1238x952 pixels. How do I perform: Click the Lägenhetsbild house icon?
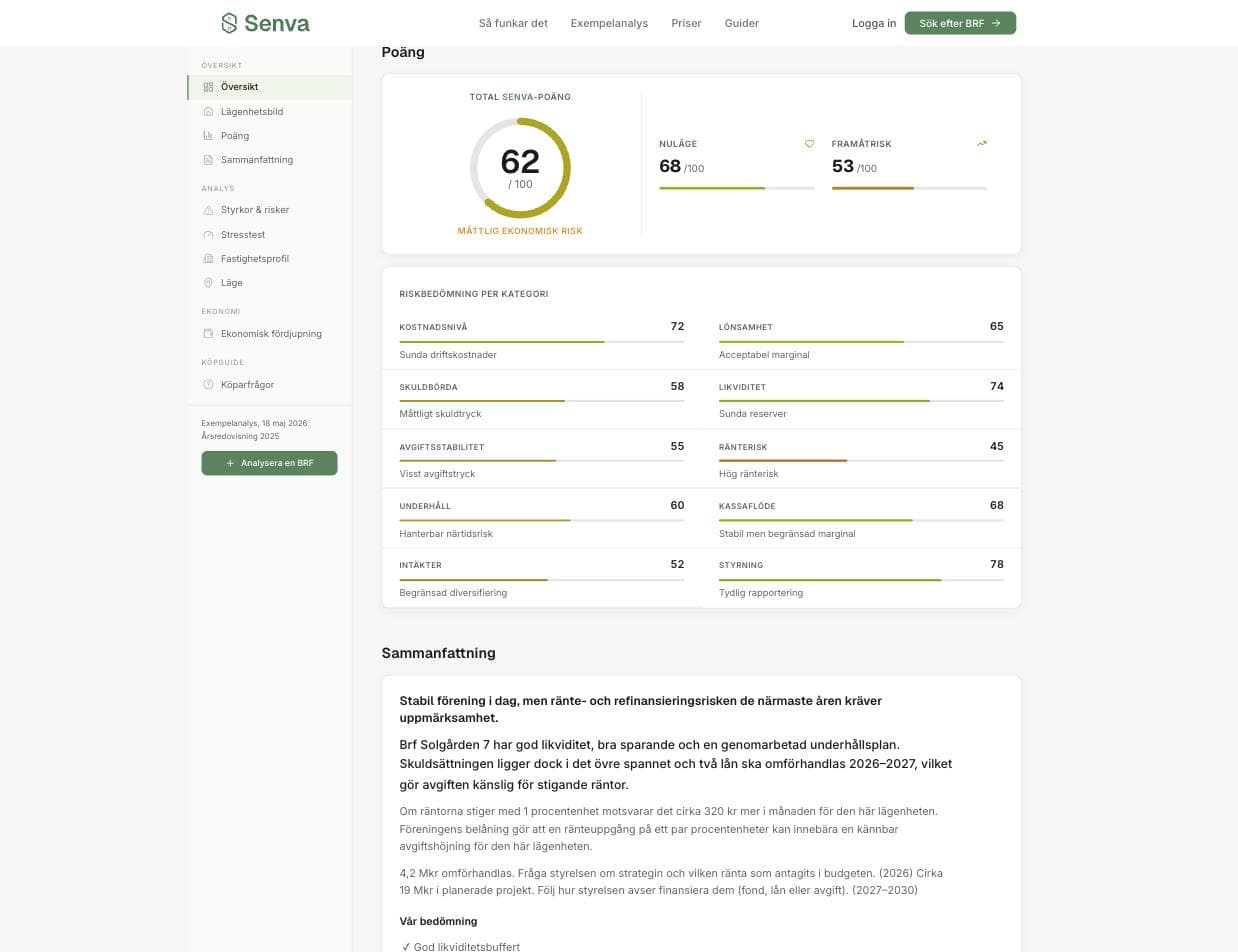[x=208, y=112]
